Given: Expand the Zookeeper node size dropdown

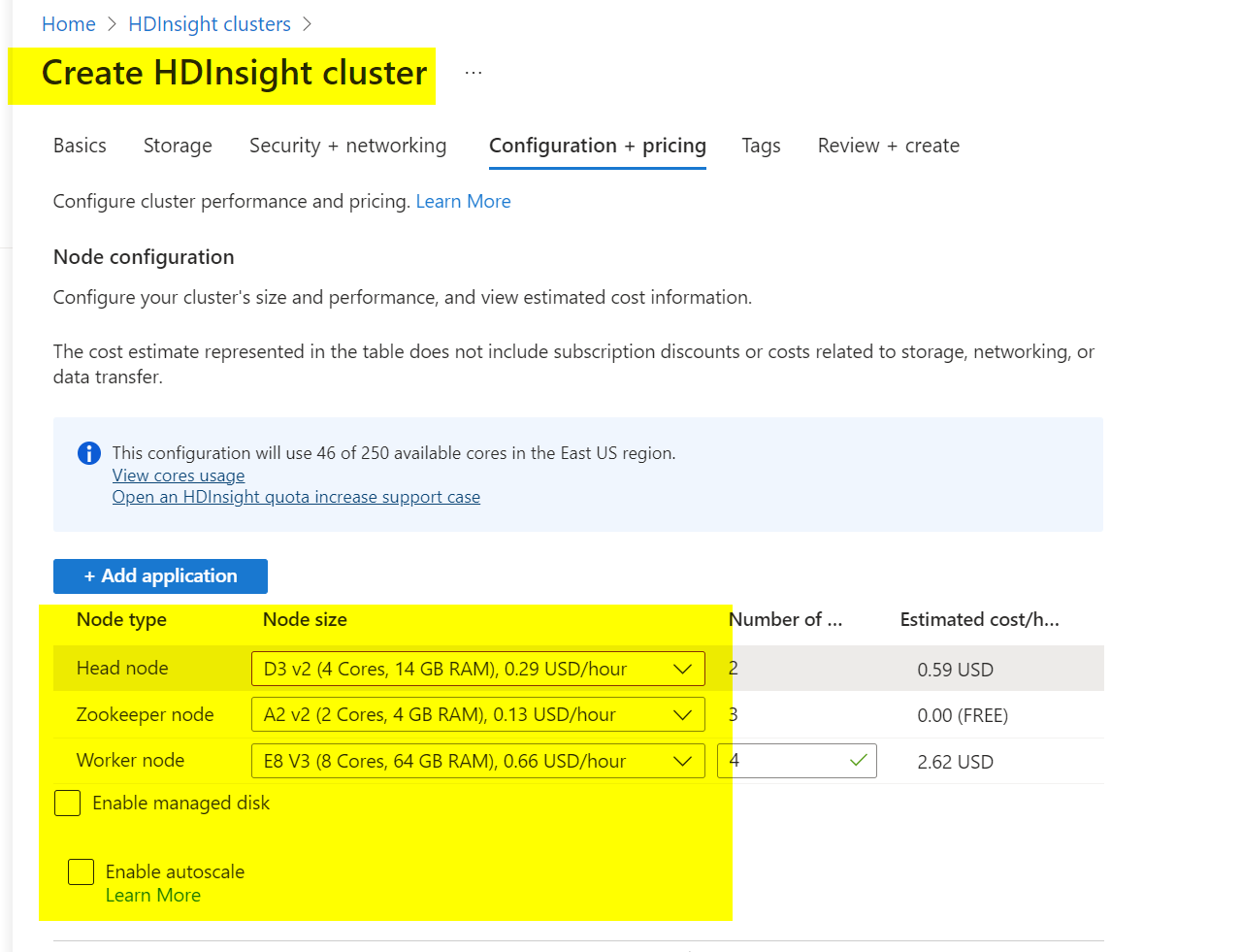Looking at the screenshot, I should pyautogui.click(x=478, y=715).
